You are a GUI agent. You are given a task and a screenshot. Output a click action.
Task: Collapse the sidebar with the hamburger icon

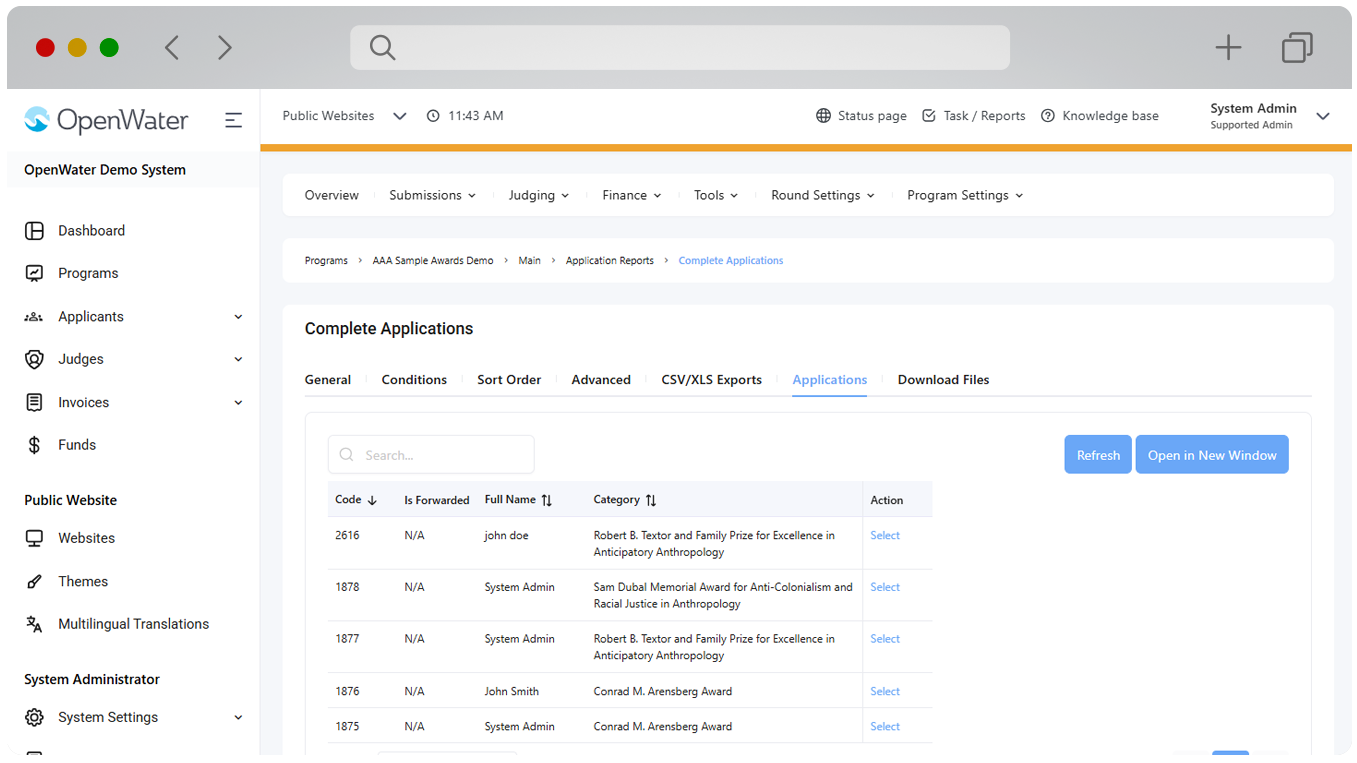pos(233,120)
